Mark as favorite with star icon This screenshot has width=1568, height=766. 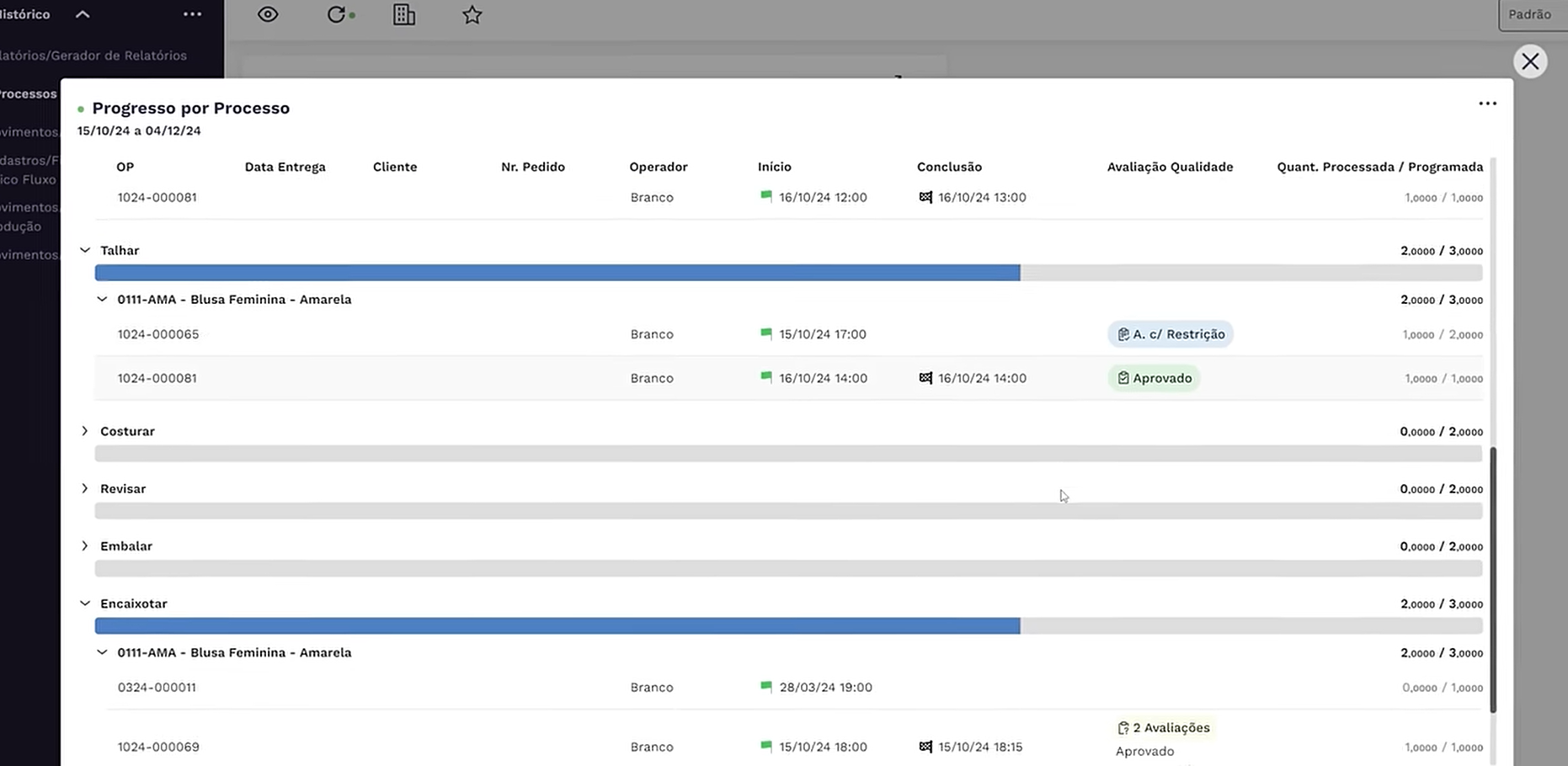pos(472,14)
